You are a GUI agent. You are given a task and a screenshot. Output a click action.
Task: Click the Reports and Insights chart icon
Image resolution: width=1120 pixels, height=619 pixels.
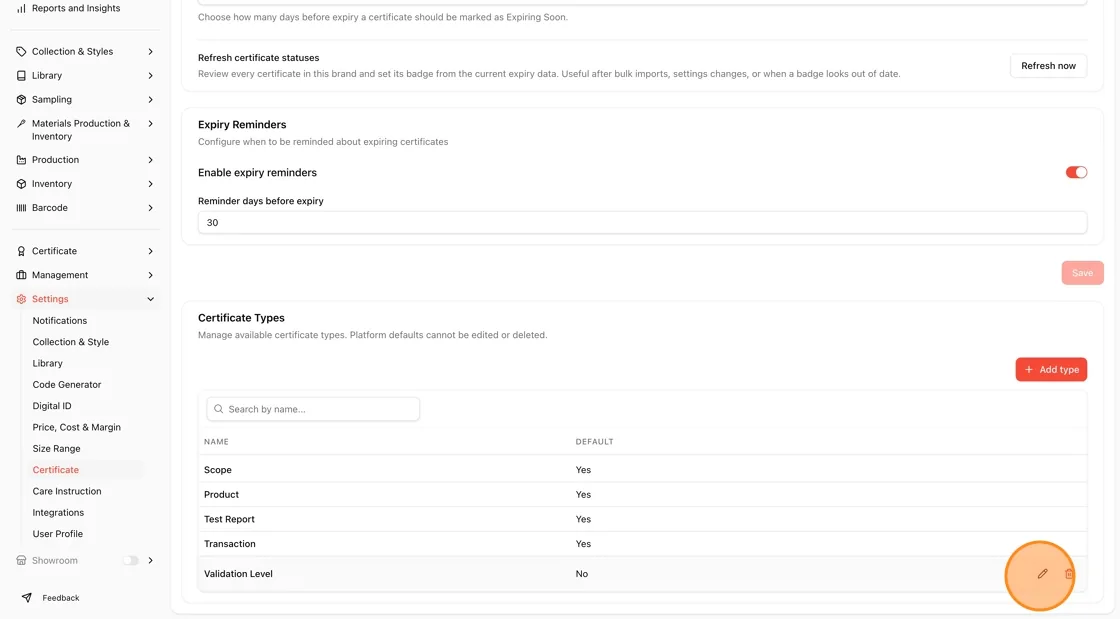pos(21,9)
